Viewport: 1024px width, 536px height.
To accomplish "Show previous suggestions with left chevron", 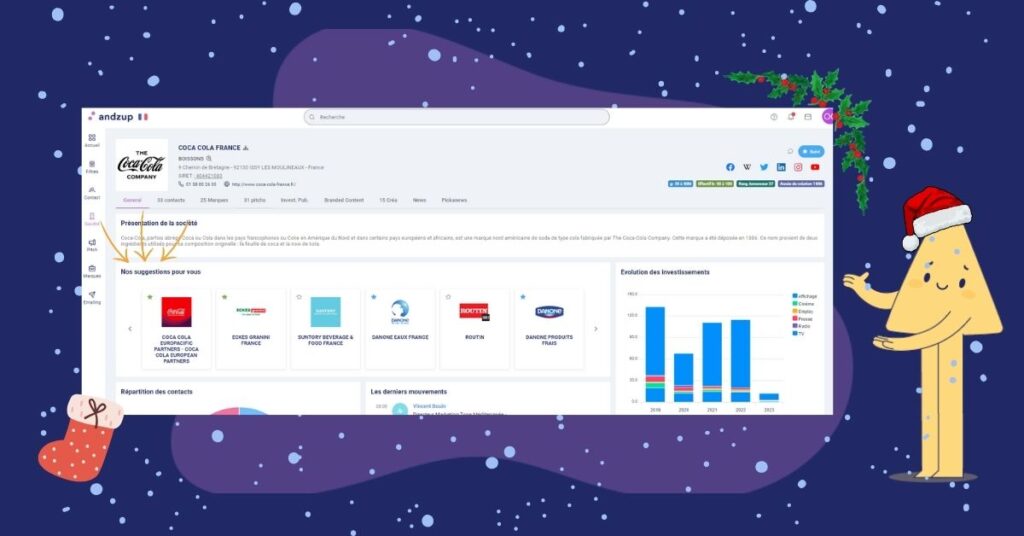I will (x=130, y=329).
